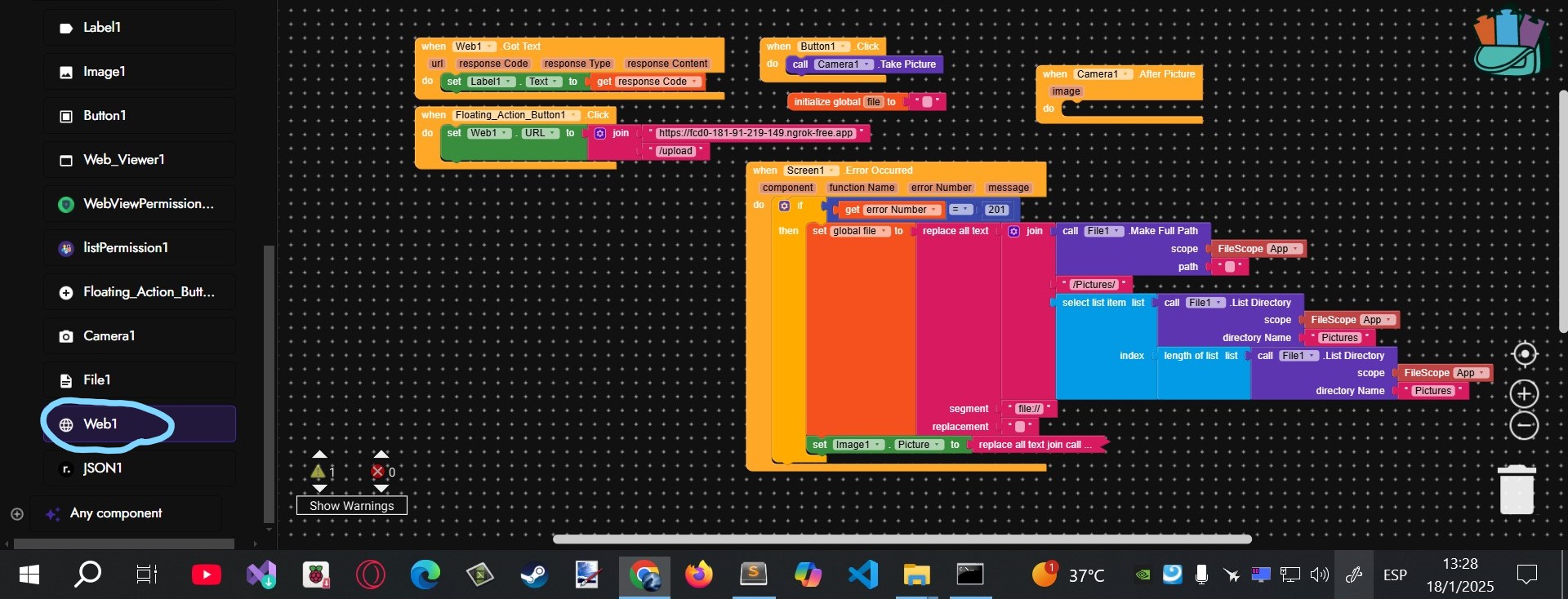Image resolution: width=1568 pixels, height=599 pixels.
Task: Select WebViewPermission component in the sidebar
Action: pyautogui.click(x=140, y=204)
